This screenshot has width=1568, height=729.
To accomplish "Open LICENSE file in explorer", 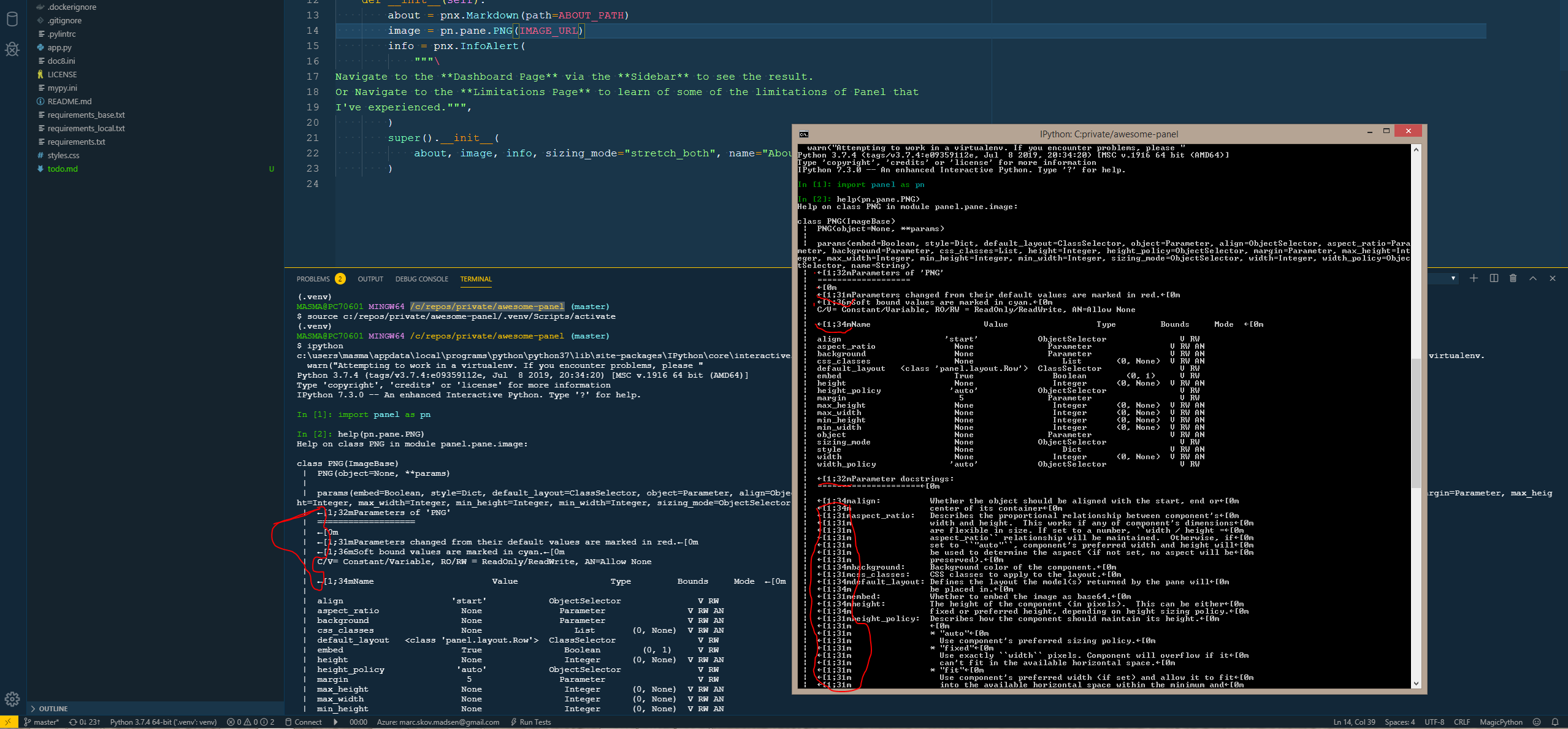I will pyautogui.click(x=62, y=74).
